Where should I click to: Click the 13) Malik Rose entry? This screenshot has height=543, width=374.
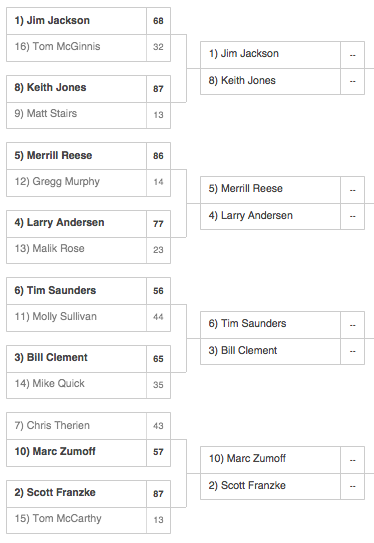88,250
